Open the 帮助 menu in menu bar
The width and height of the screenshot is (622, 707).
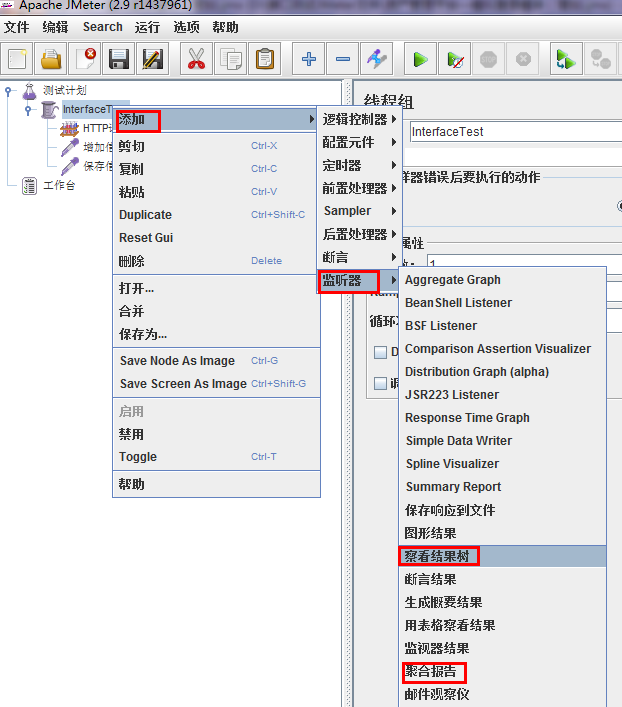pos(226,27)
